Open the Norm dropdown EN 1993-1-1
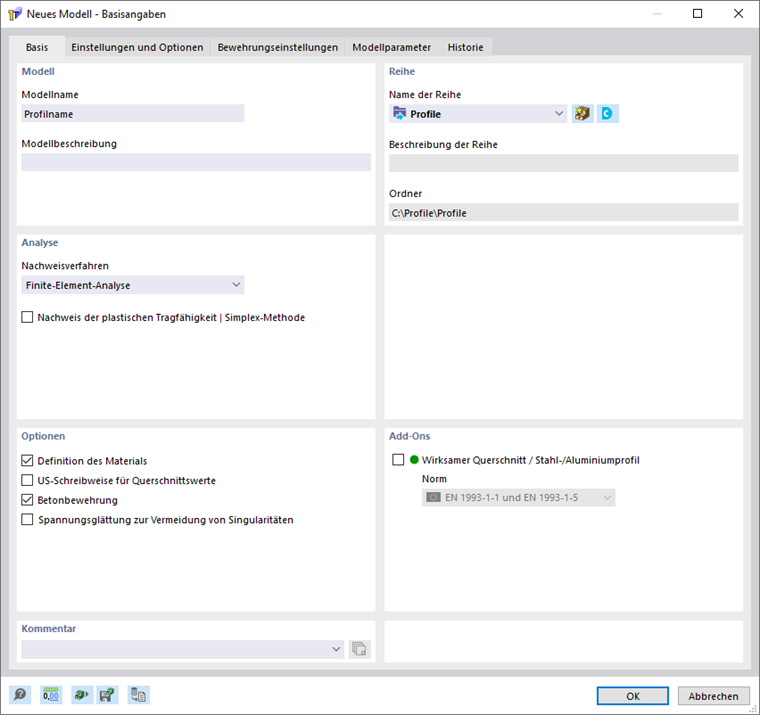Viewport: 760px width, 715px height. (519, 498)
